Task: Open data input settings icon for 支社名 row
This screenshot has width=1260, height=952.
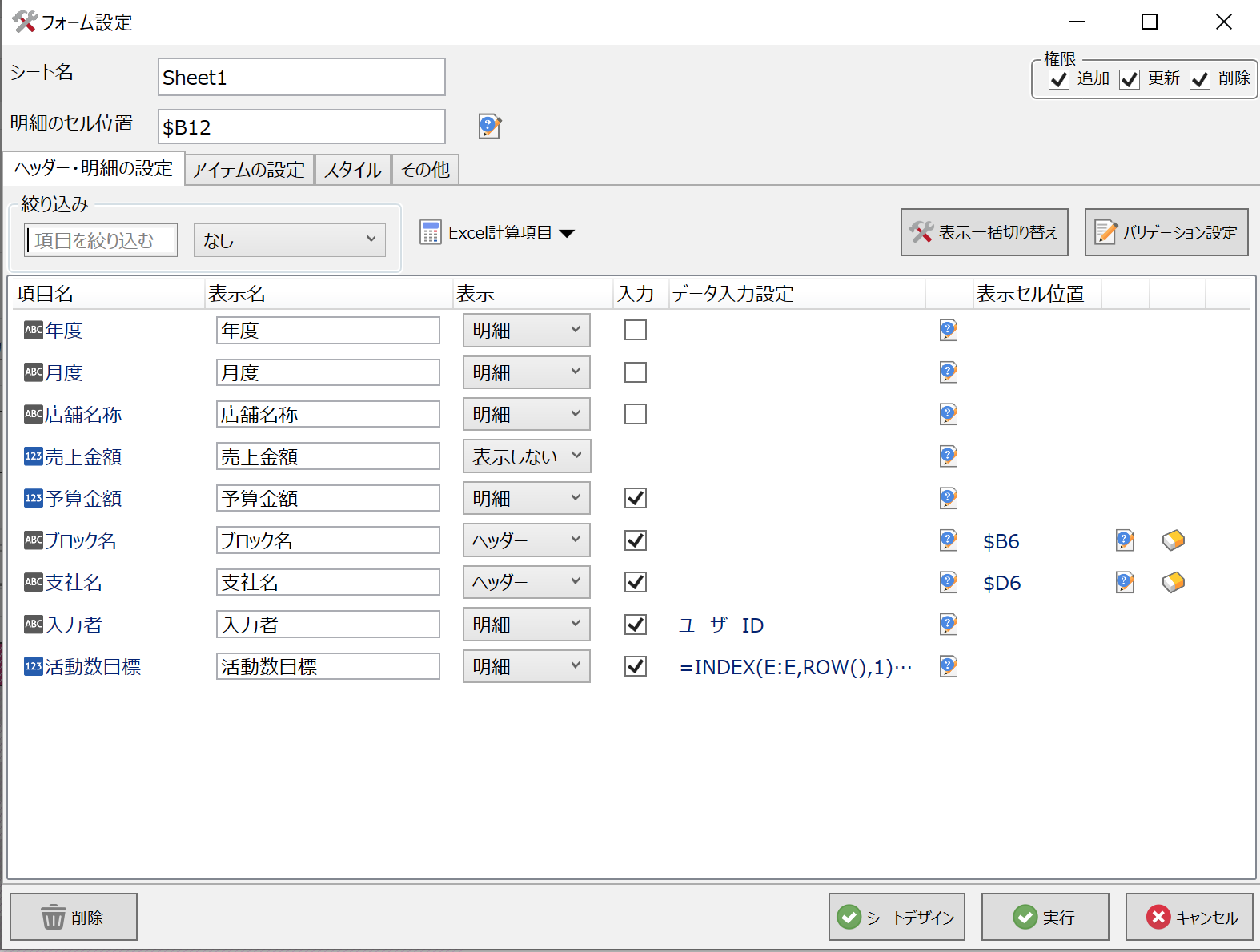Action: (949, 582)
